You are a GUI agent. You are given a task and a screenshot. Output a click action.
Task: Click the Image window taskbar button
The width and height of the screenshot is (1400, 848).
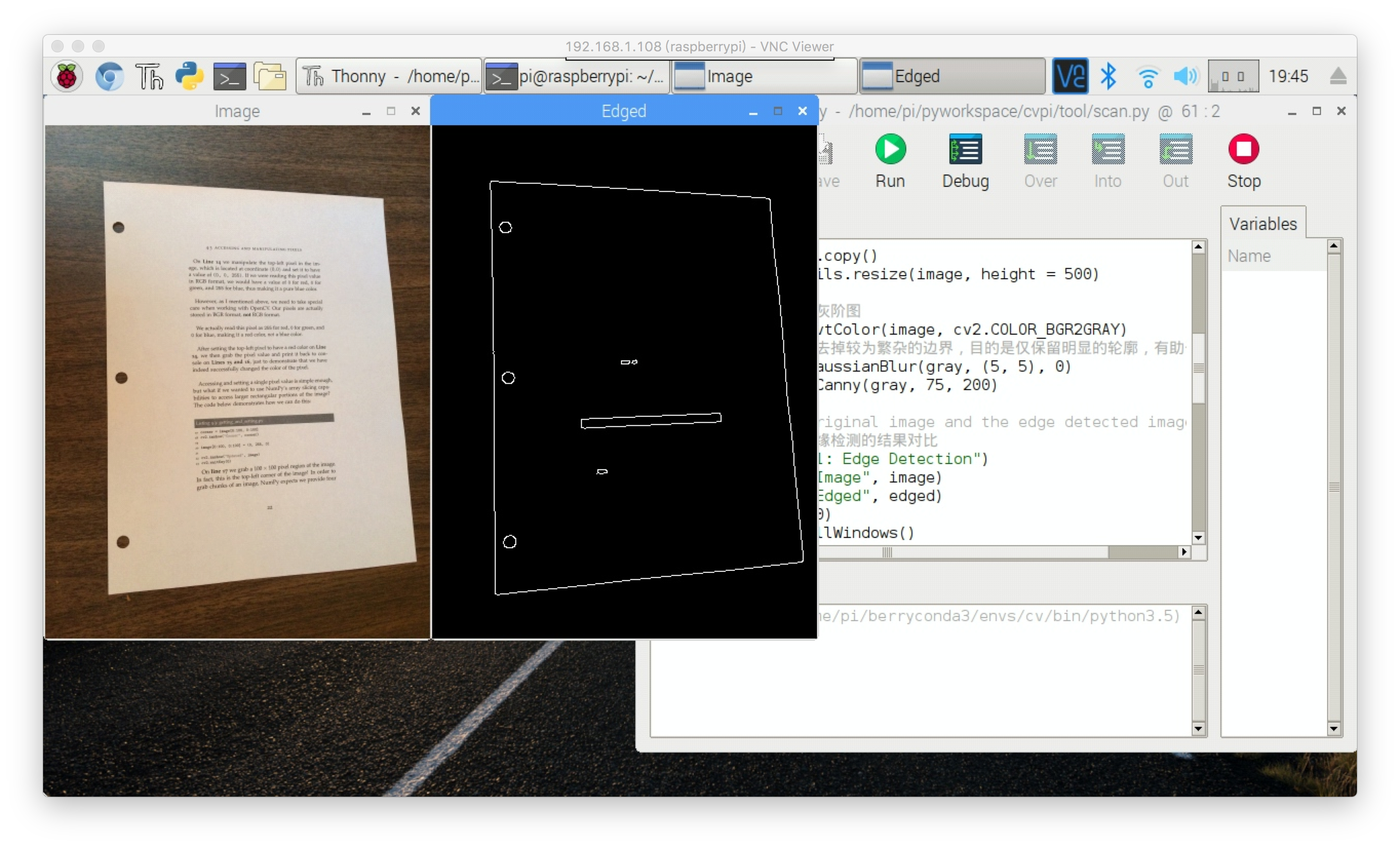click(763, 76)
